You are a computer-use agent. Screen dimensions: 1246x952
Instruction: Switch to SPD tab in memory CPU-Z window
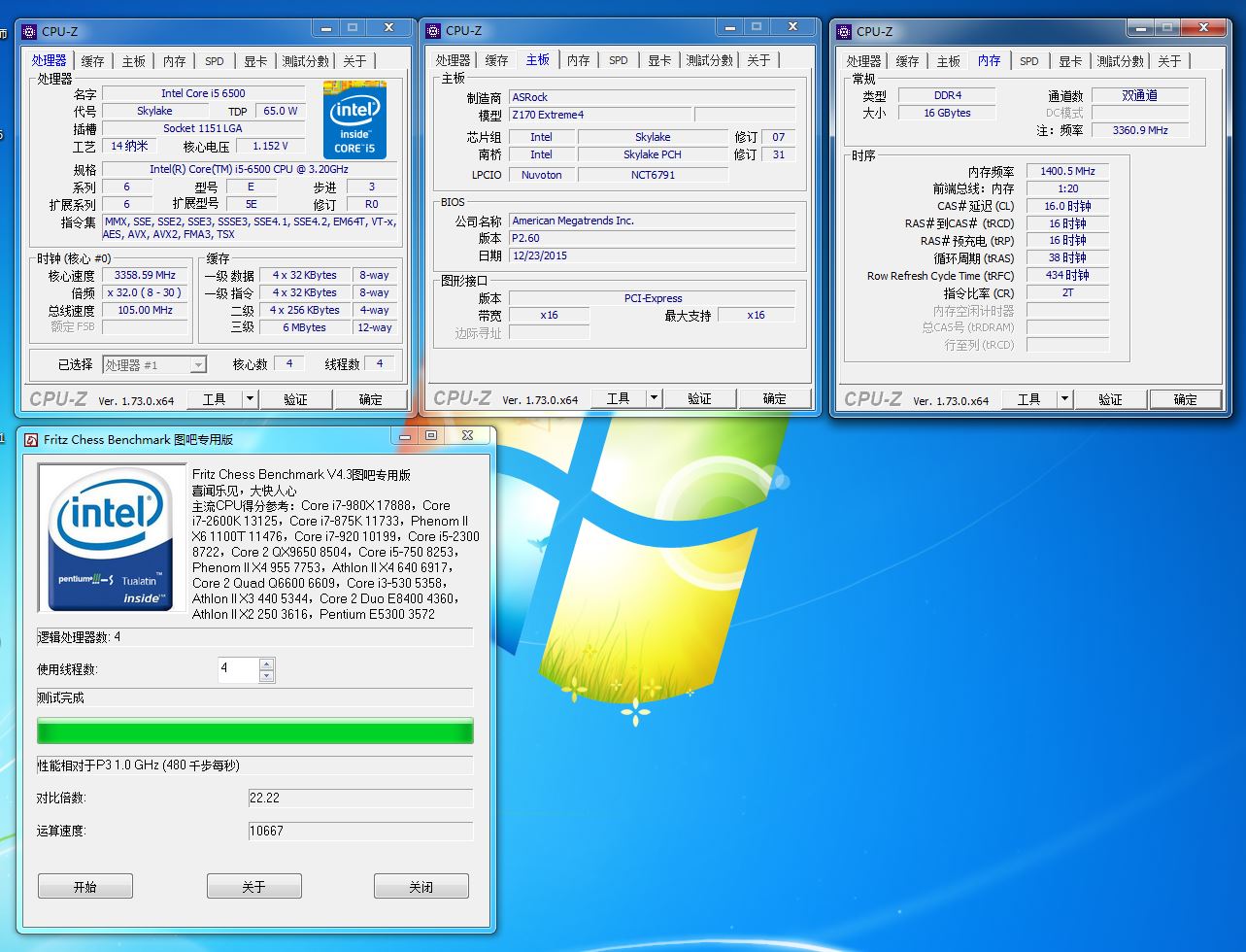pos(1029,61)
